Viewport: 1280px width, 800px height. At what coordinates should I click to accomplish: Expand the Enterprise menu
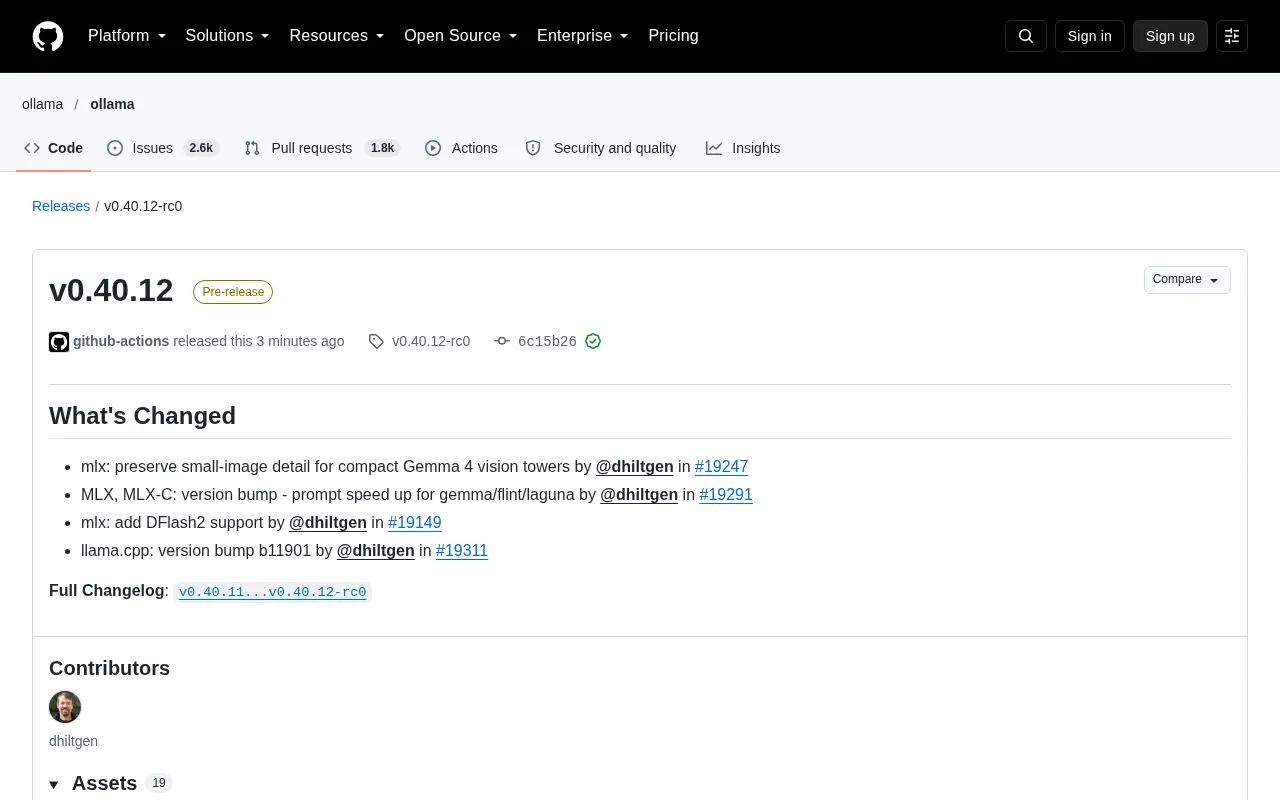point(583,36)
